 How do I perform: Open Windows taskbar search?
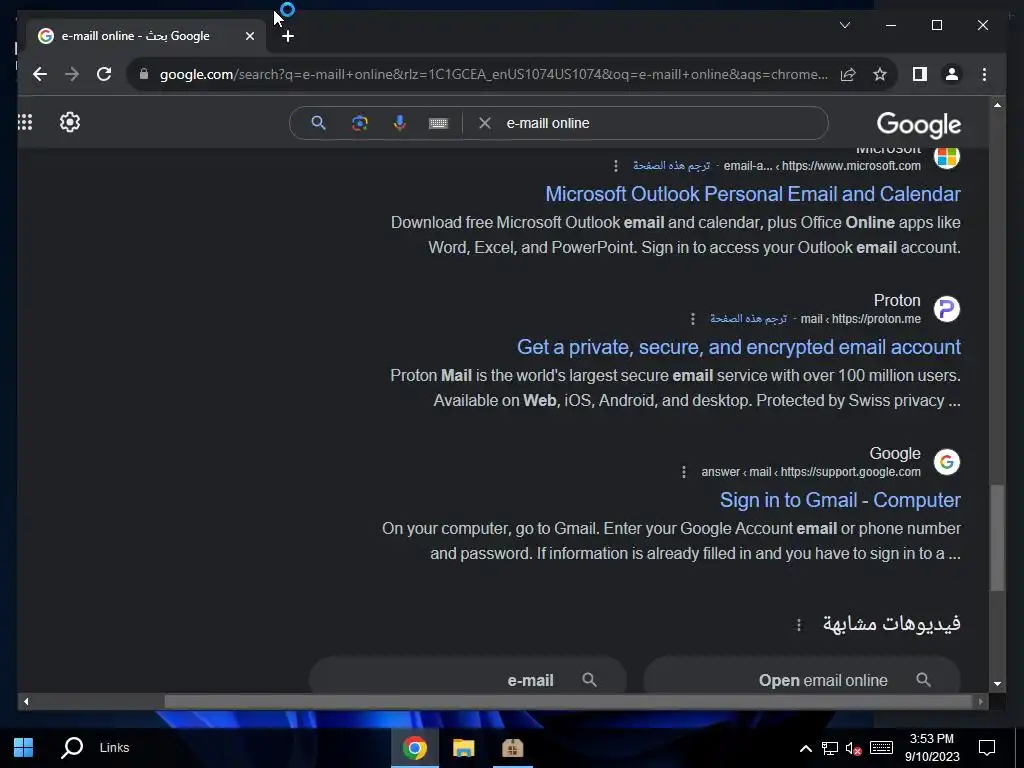72,748
